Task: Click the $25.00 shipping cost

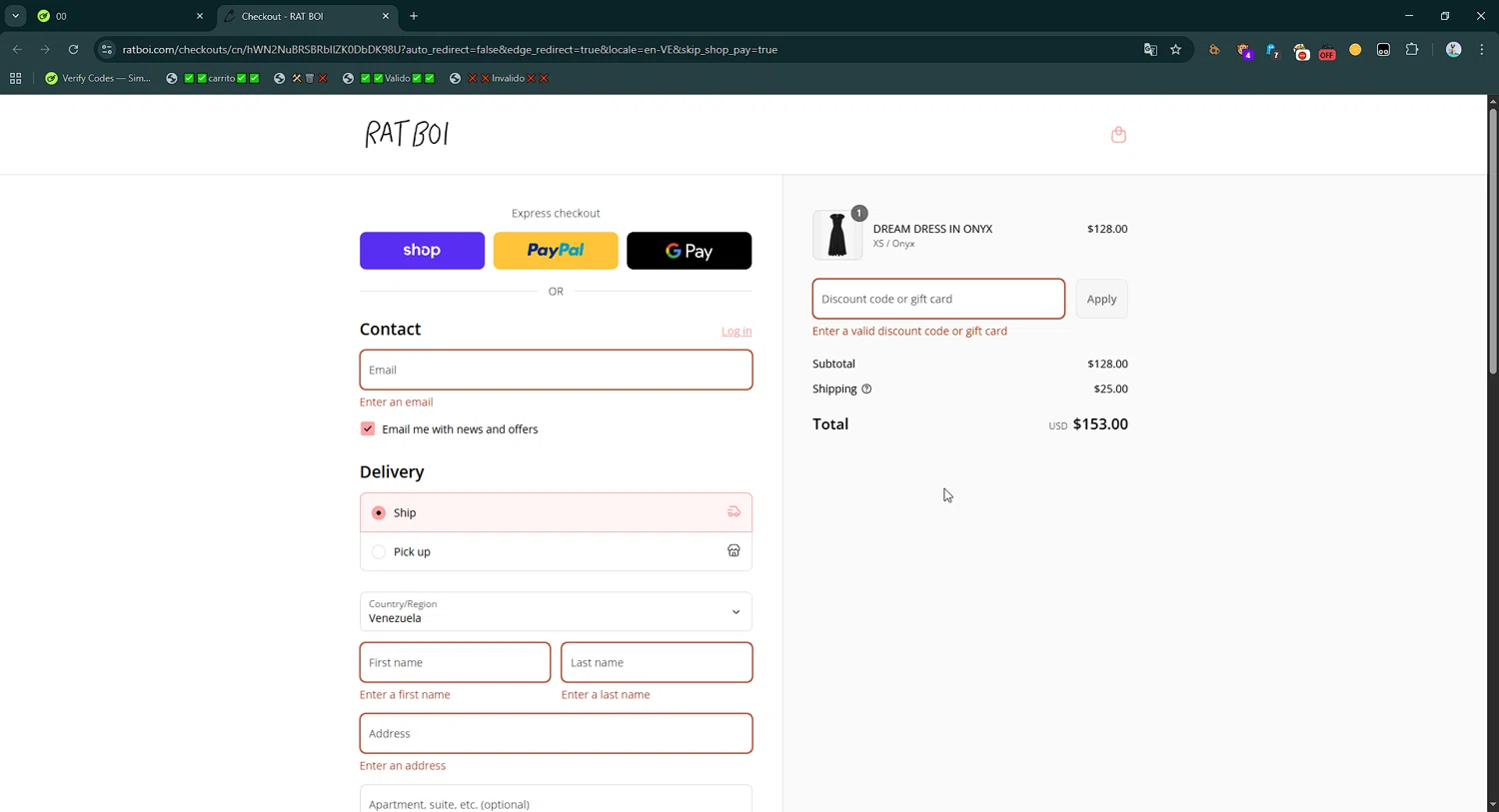Action: pyautogui.click(x=1110, y=390)
